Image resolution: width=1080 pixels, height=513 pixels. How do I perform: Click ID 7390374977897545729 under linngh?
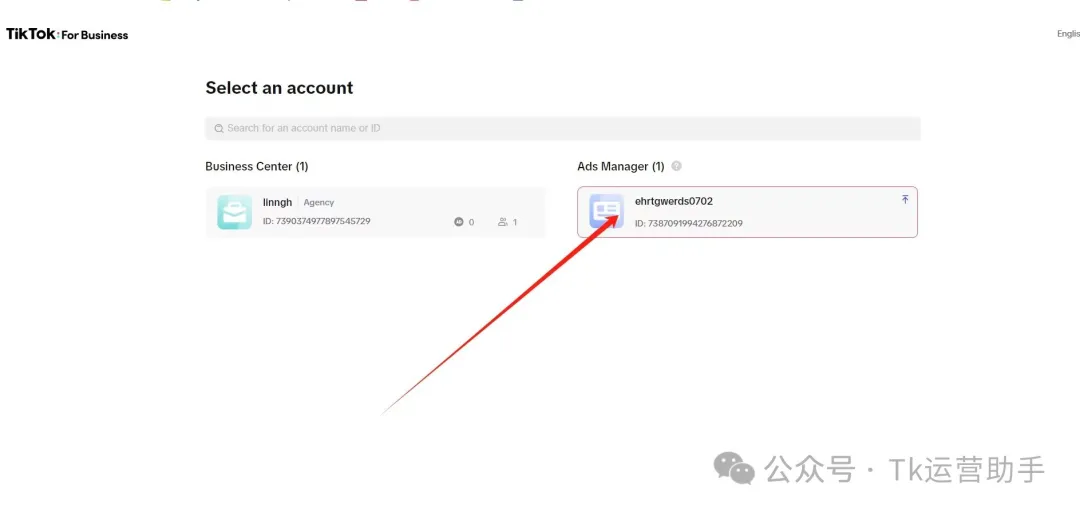click(316, 221)
